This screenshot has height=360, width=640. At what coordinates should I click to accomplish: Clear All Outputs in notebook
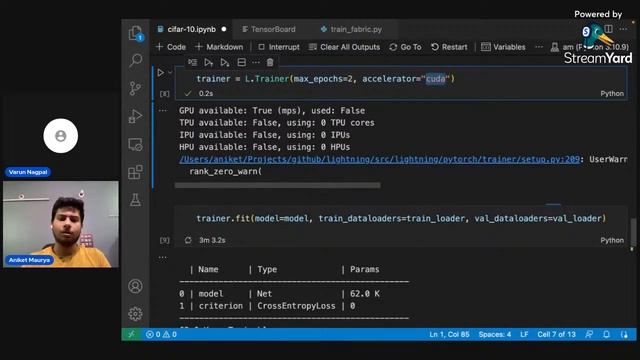point(344,47)
